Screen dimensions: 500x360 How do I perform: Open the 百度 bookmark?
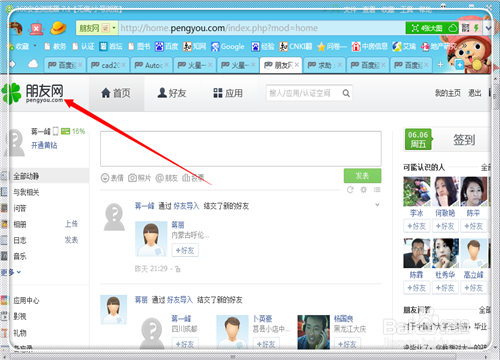[x=167, y=47]
